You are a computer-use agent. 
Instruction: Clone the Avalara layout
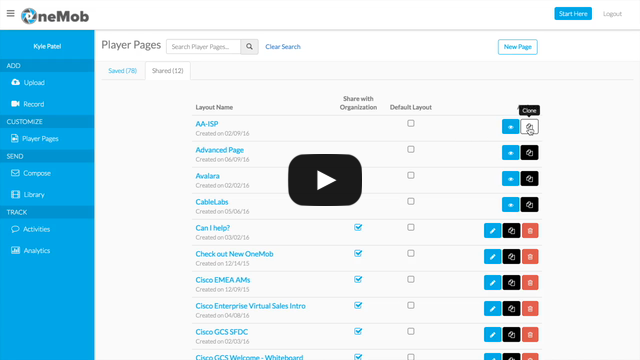point(529,179)
